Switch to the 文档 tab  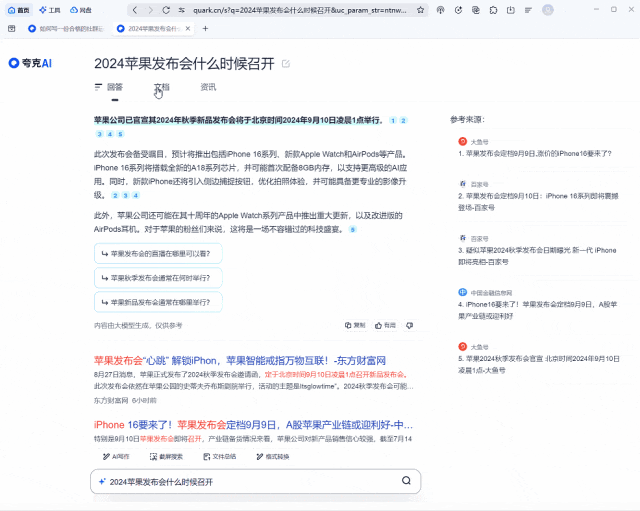(162, 87)
